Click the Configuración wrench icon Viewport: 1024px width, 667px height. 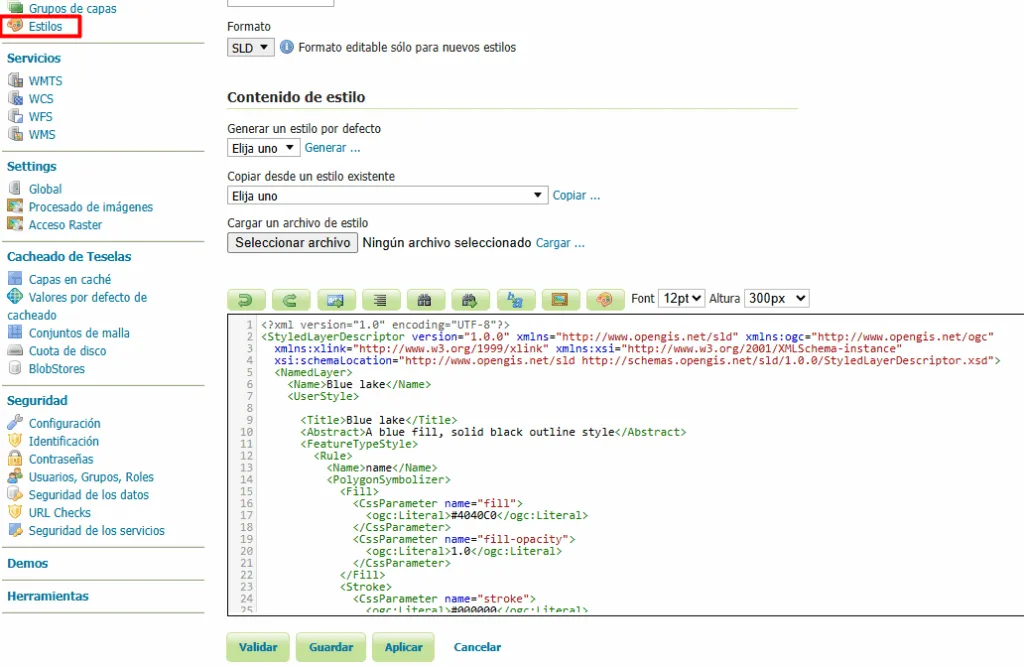pos(15,422)
